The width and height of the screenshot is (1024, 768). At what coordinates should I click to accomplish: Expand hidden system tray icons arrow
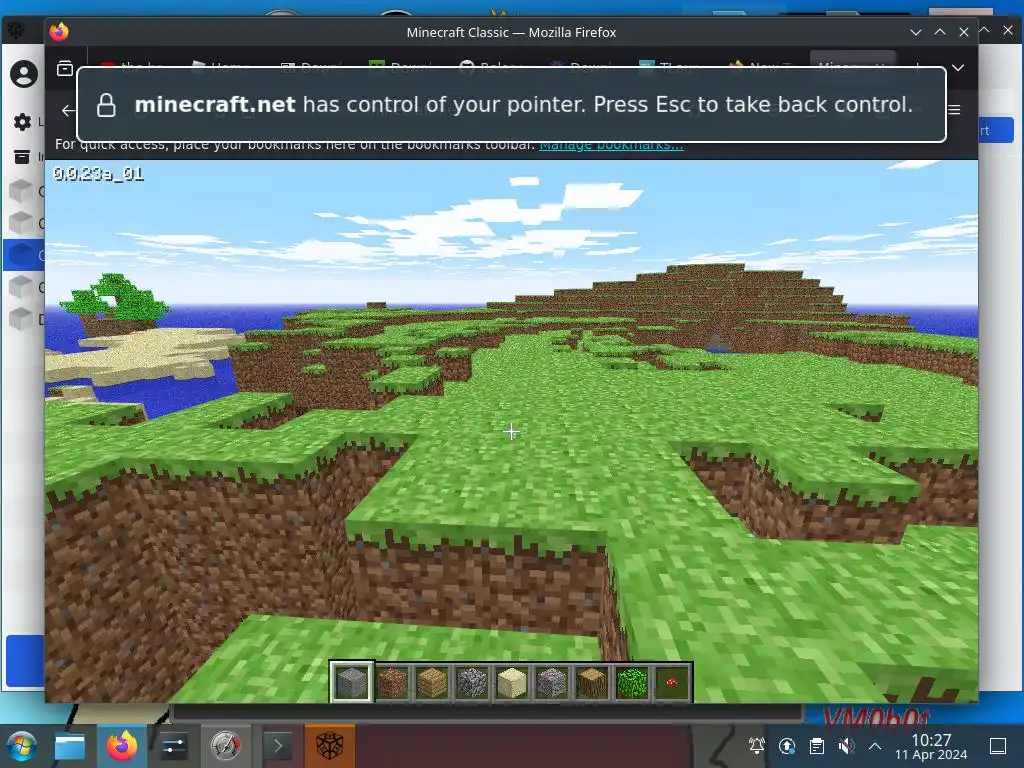point(875,746)
